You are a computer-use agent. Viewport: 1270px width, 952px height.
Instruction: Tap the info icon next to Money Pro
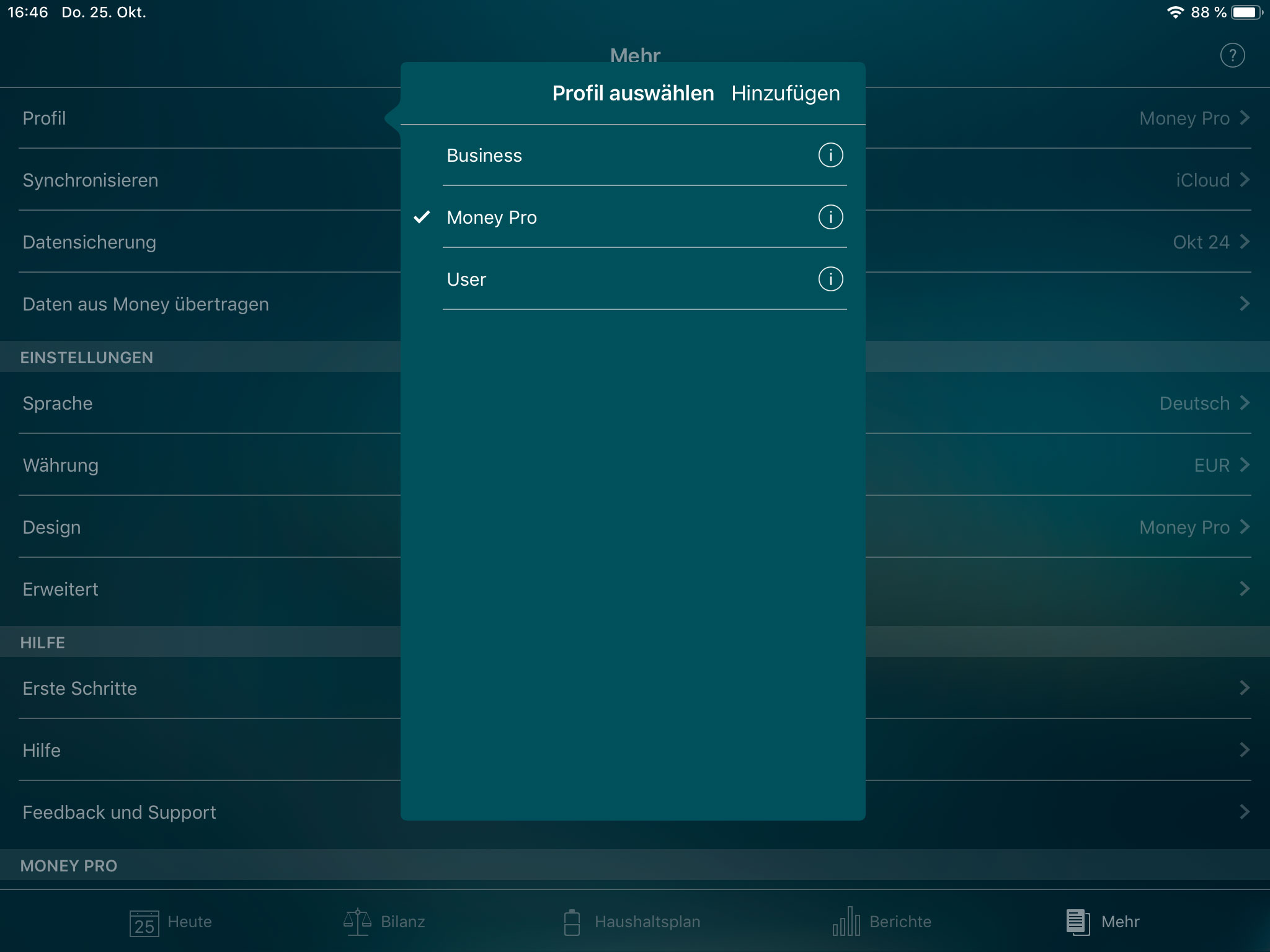point(831,216)
